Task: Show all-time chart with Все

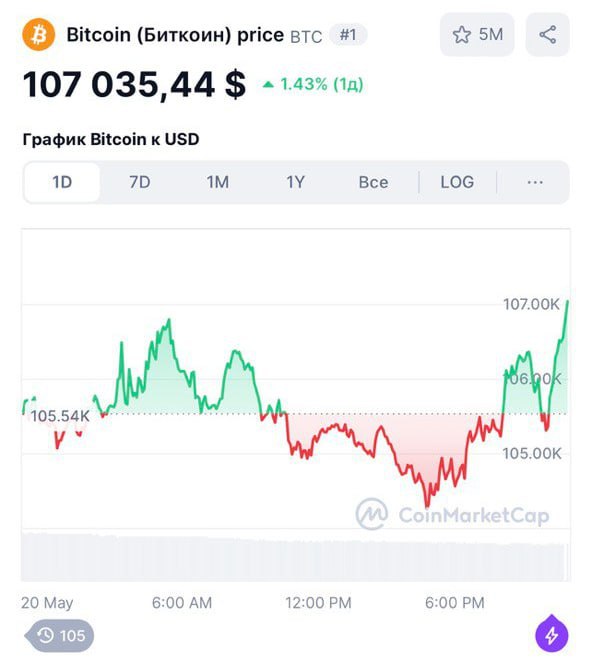Action: pyautogui.click(x=373, y=182)
